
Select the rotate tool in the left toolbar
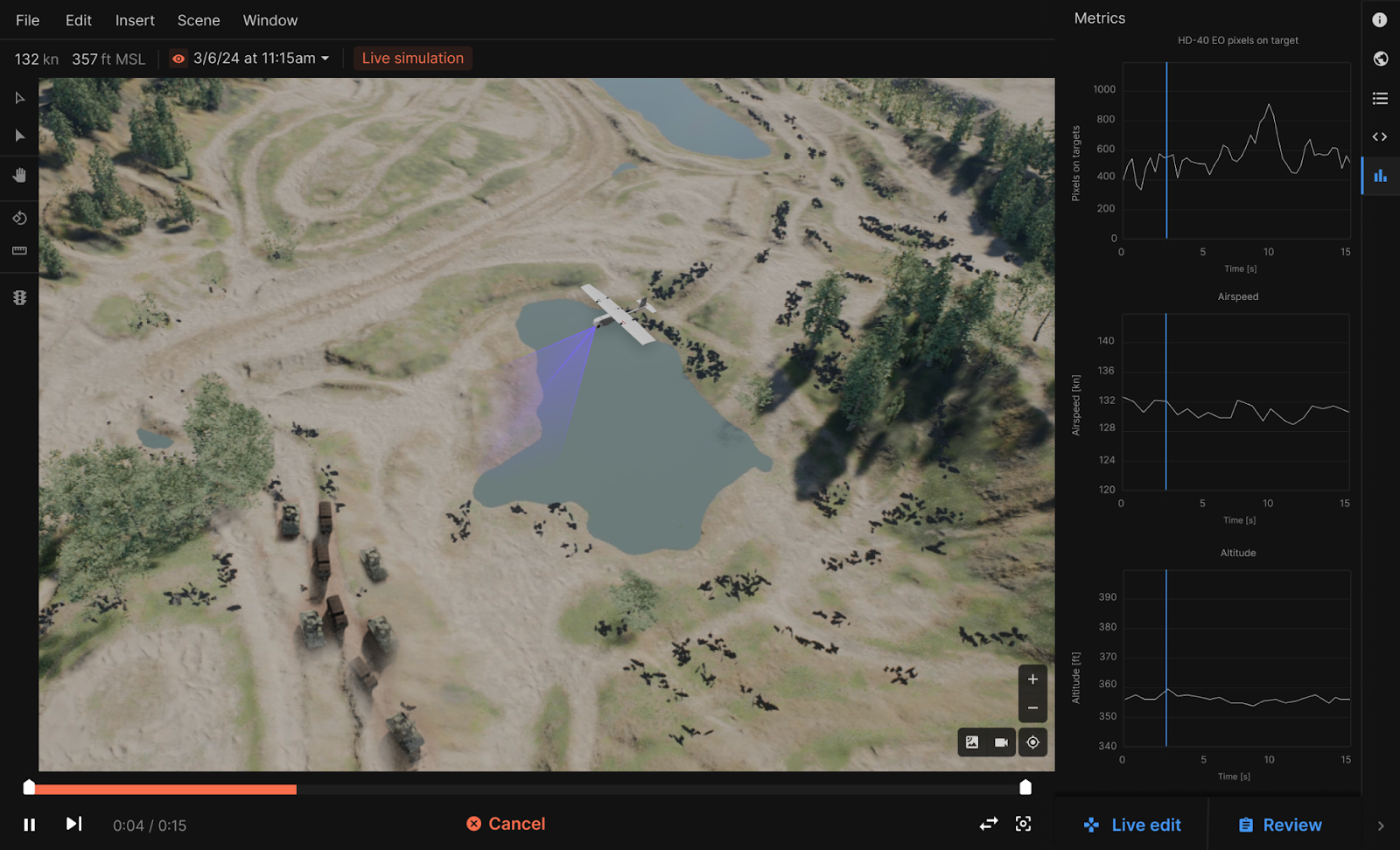pyautogui.click(x=19, y=219)
